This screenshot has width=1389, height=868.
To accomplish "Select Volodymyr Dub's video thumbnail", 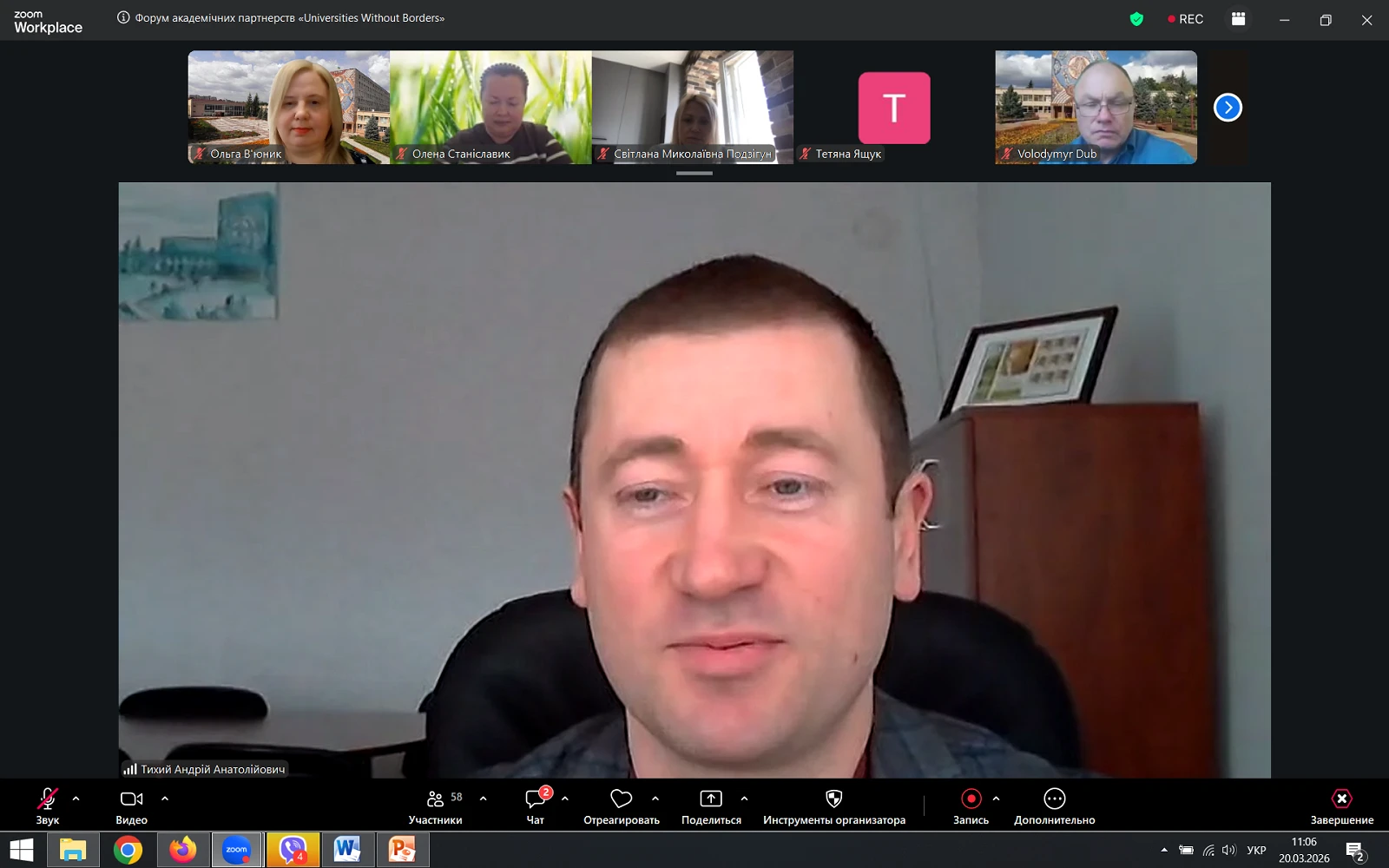I will 1096,107.
